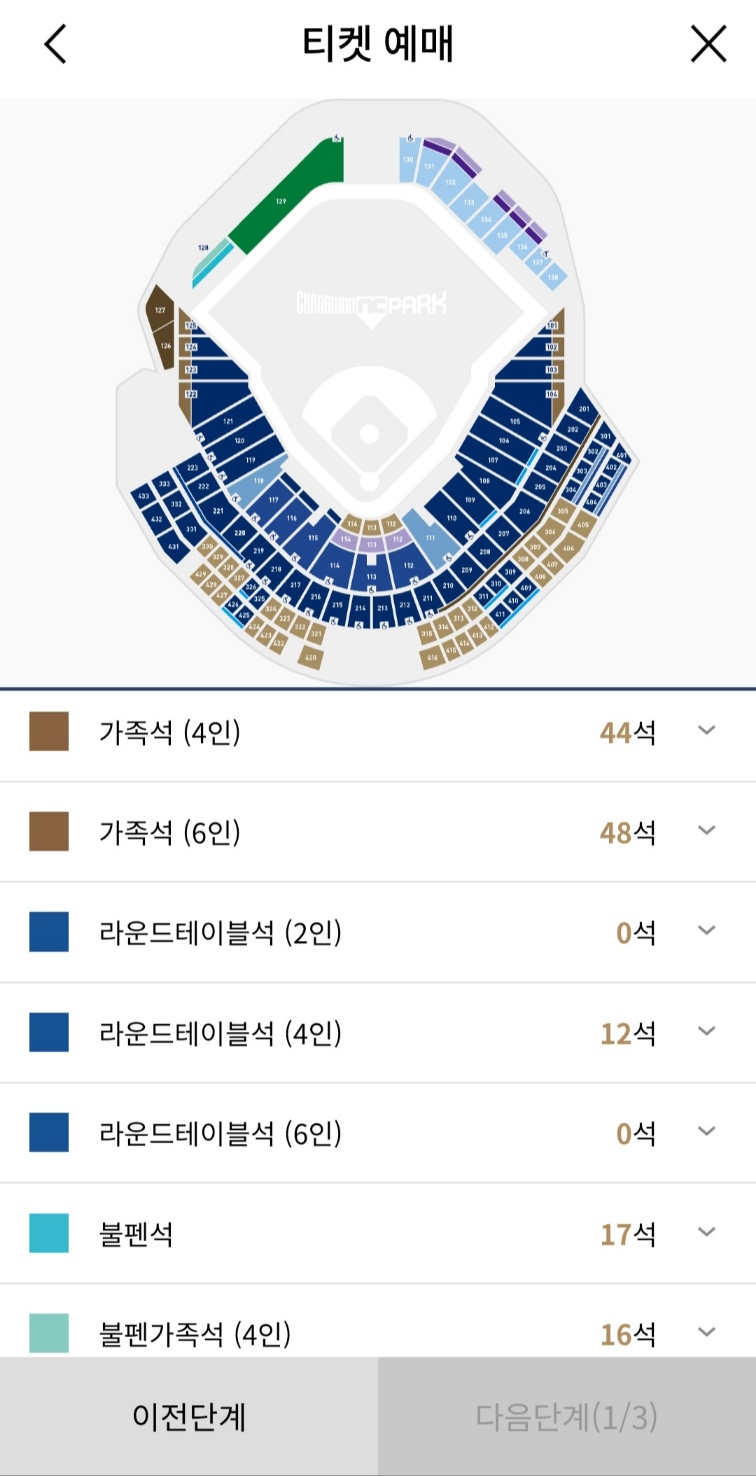Choose section 420 at bottom of map
The height and width of the screenshot is (1476, 756).
tap(310, 657)
